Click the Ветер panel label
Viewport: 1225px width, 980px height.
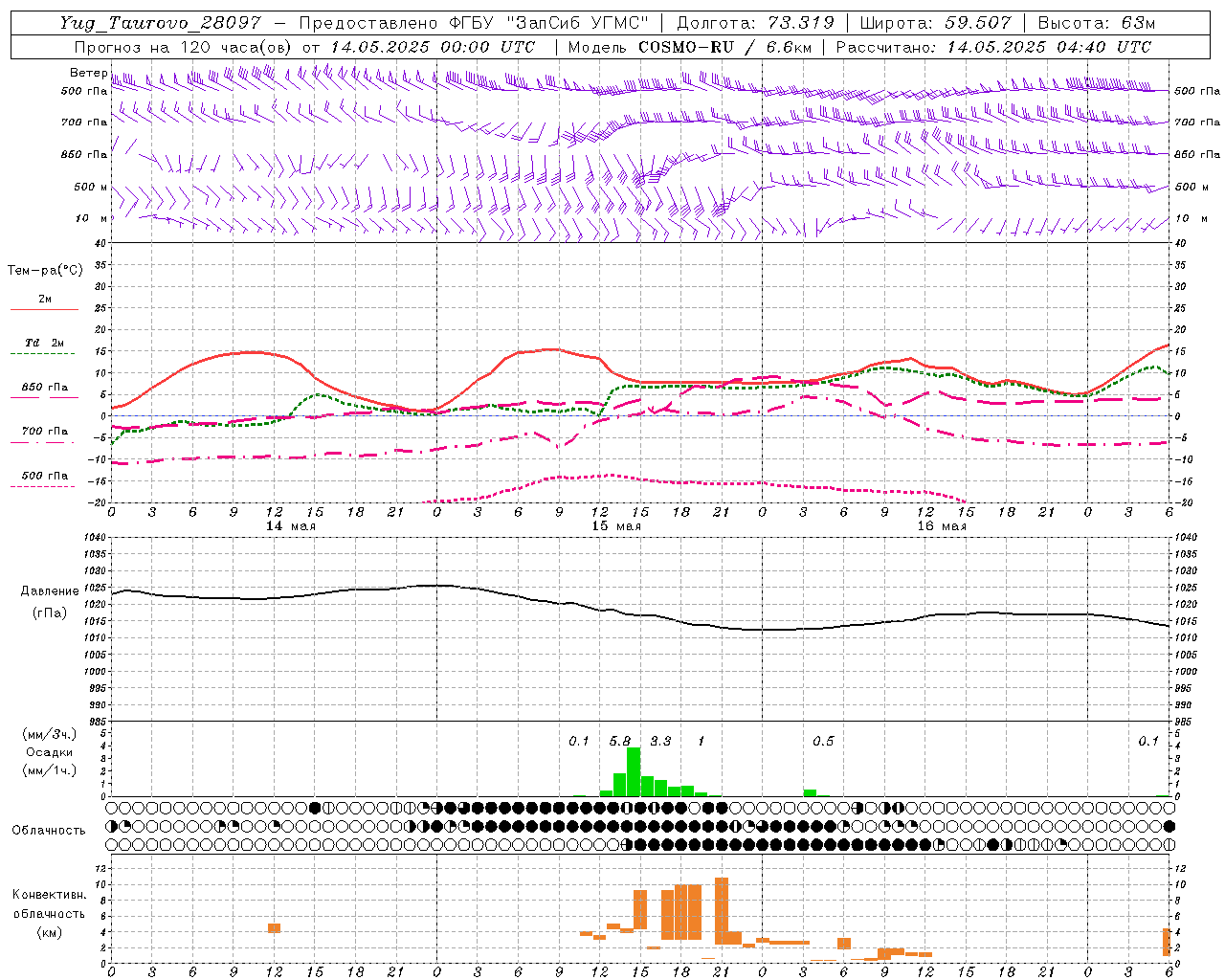pyautogui.click(x=88, y=73)
